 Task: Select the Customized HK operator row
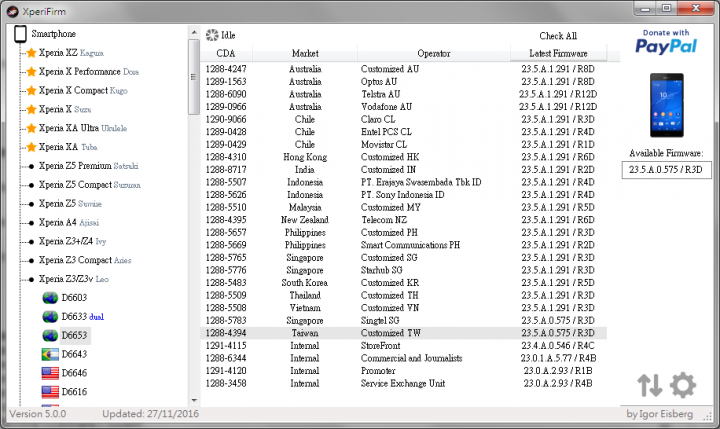coord(404,157)
